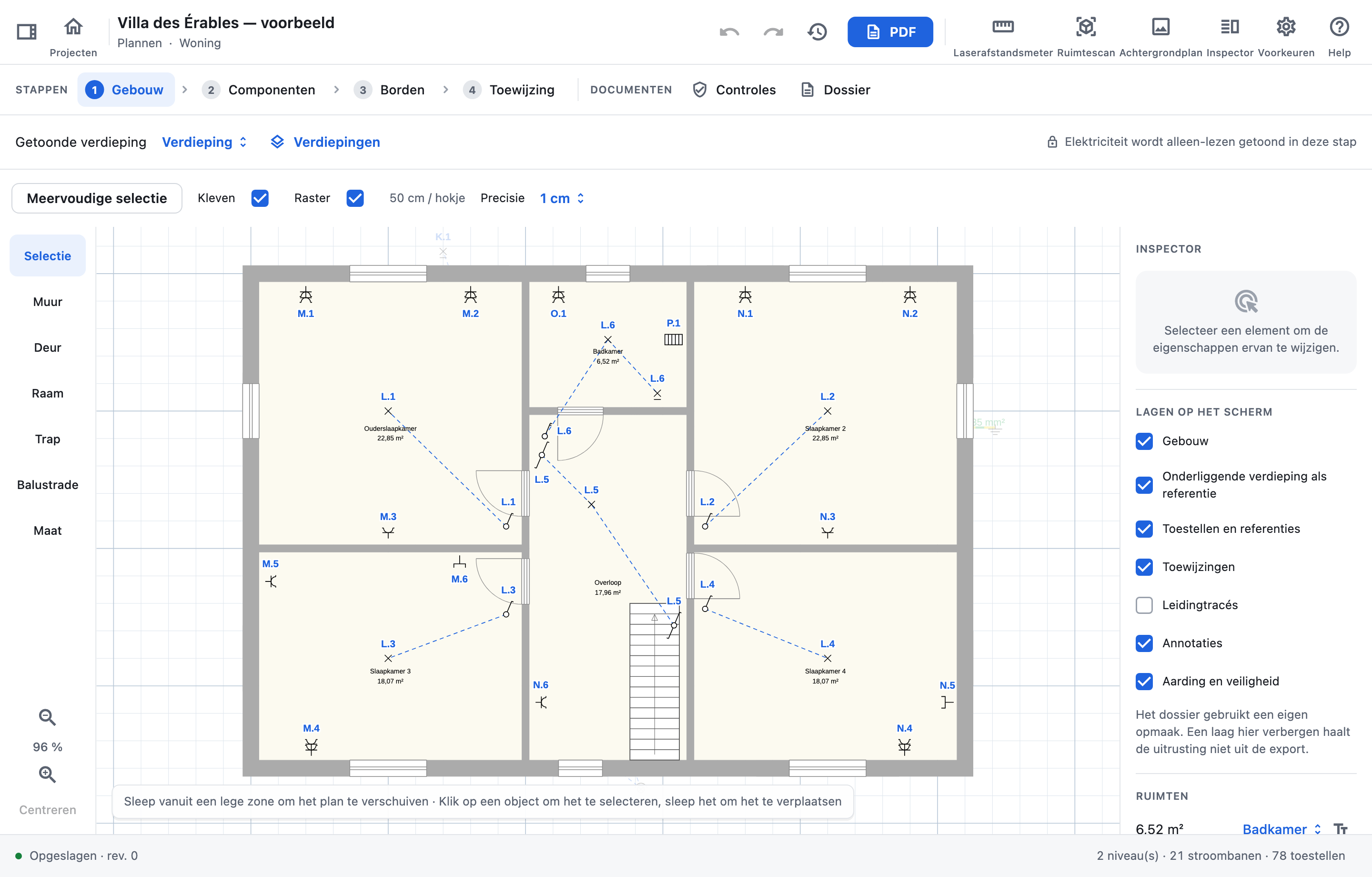Toggle Toestellen en referenties layer
Viewport: 1372px width, 877px height.
click(x=1144, y=529)
